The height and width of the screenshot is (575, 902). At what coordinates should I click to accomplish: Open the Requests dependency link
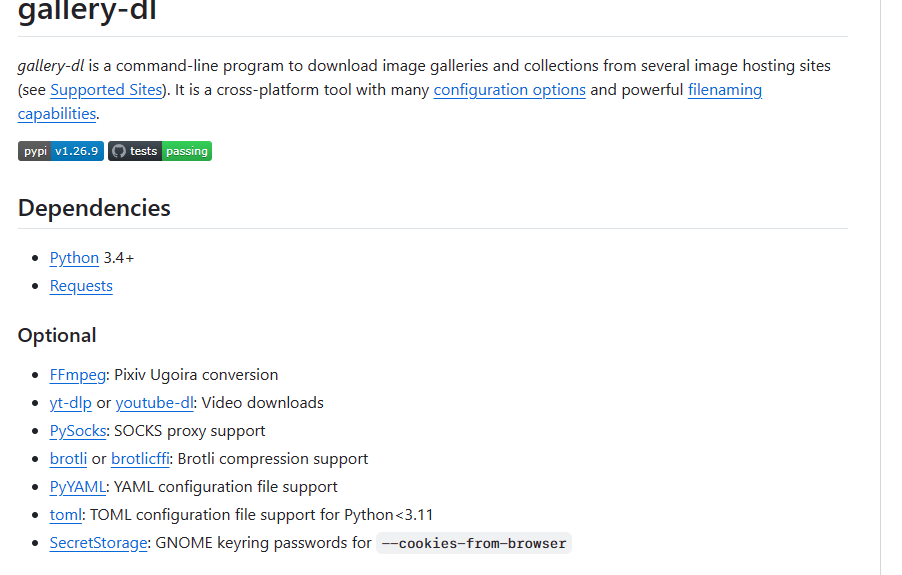(81, 286)
